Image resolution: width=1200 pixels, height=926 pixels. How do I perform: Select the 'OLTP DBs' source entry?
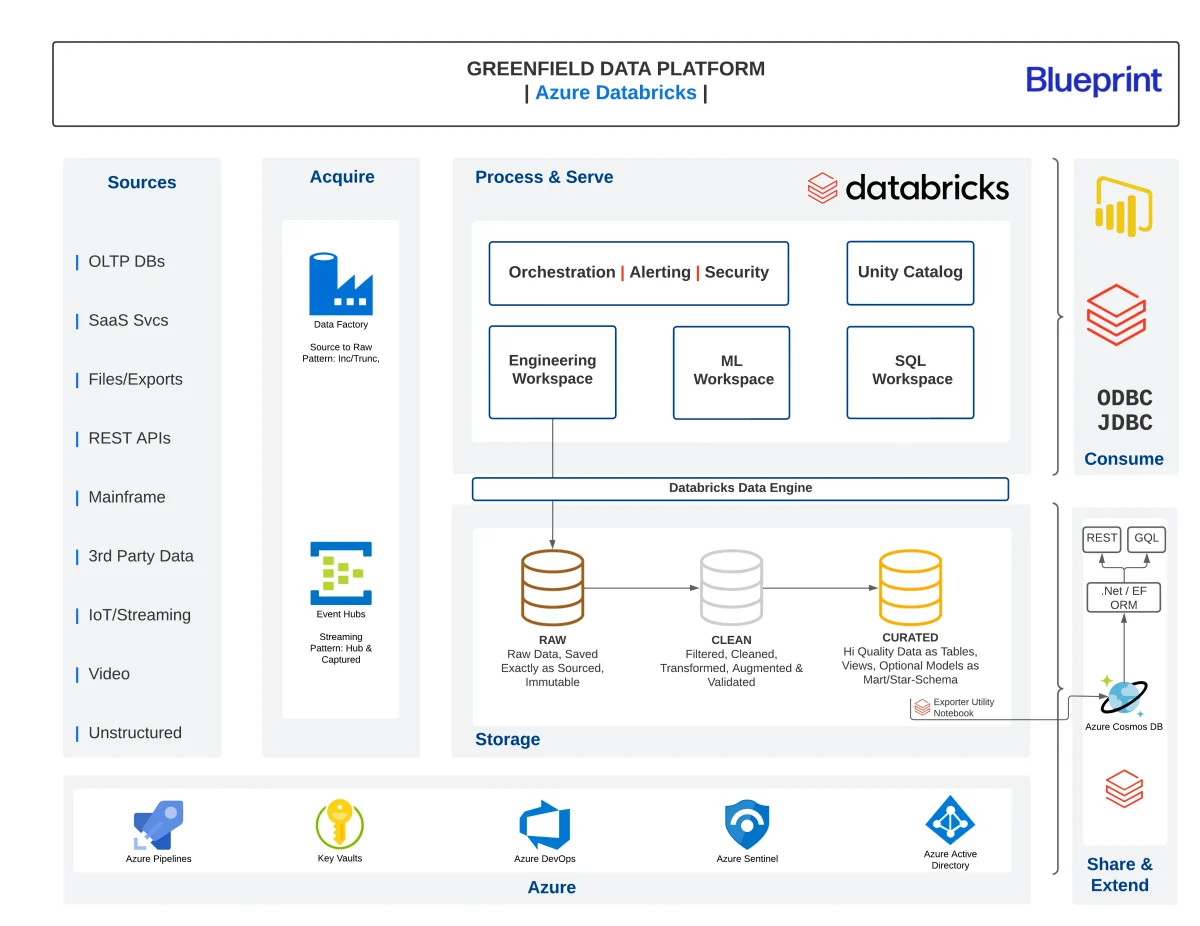pyautogui.click(x=127, y=262)
